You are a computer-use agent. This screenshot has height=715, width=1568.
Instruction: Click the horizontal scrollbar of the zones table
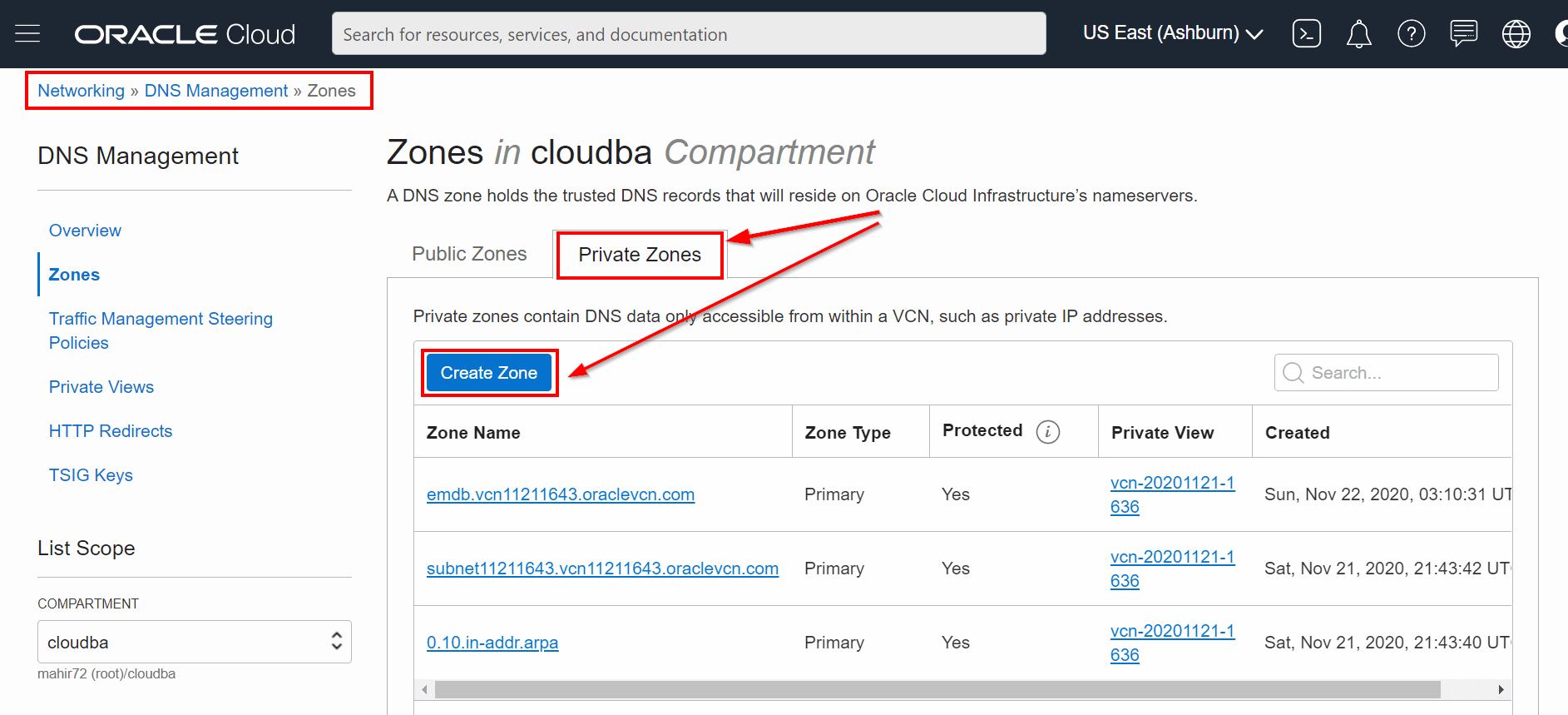(x=937, y=689)
